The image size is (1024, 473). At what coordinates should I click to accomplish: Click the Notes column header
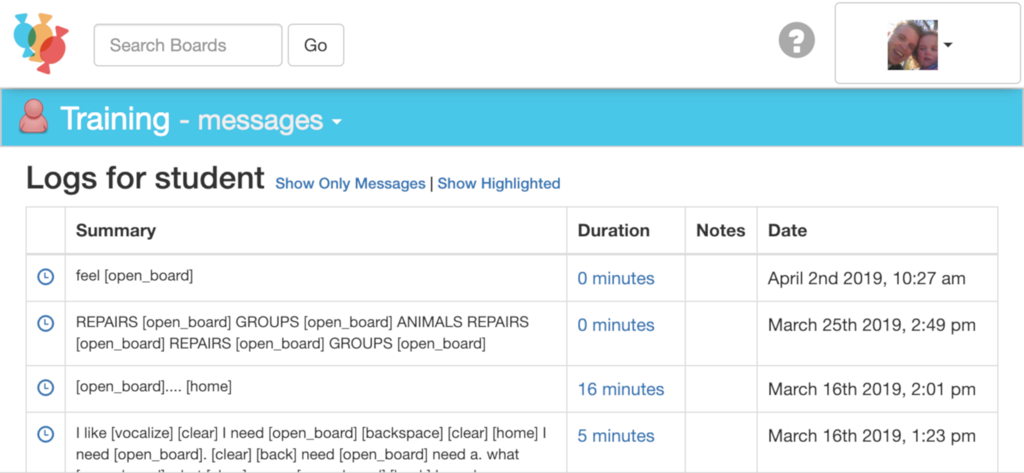tap(721, 231)
